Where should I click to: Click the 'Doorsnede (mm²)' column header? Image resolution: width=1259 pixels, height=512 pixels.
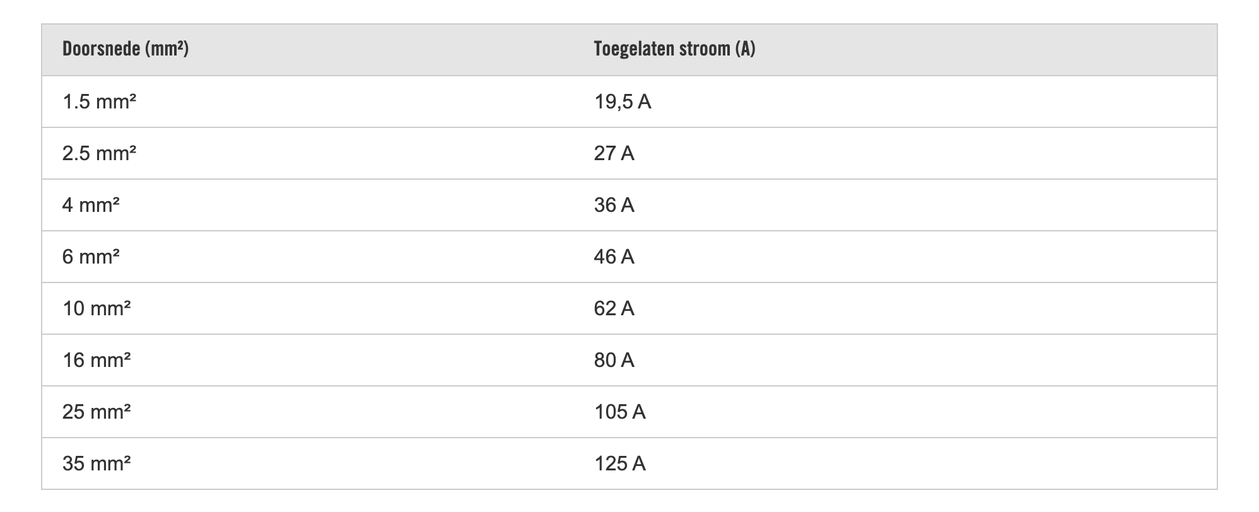point(125,49)
